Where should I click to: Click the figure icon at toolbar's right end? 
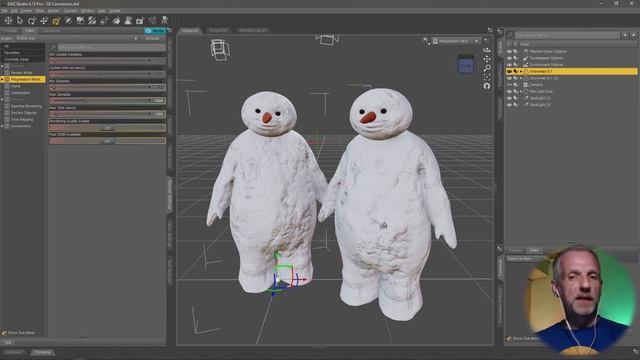(164, 20)
